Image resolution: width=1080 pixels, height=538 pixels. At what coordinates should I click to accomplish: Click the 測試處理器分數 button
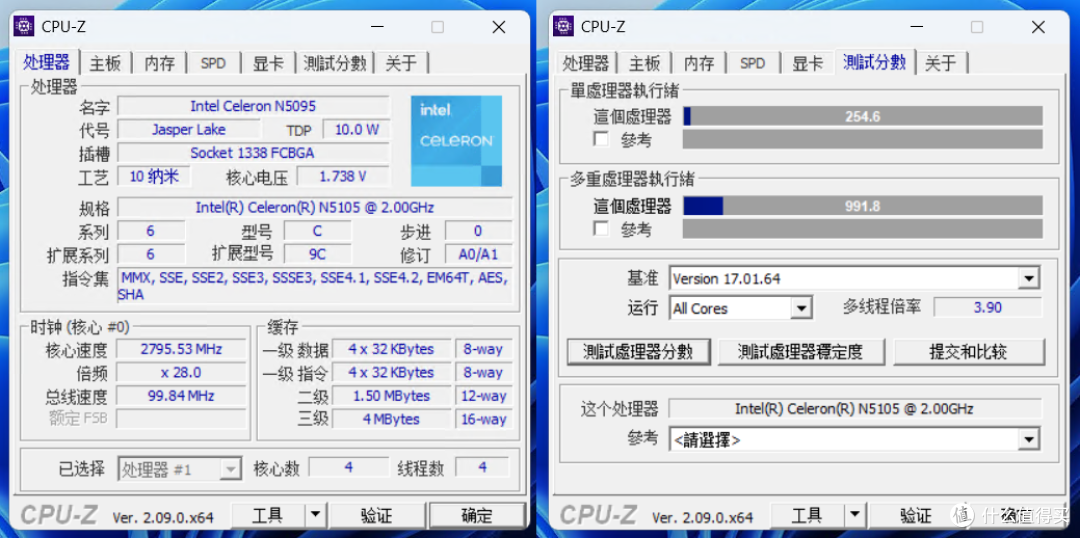click(x=638, y=352)
